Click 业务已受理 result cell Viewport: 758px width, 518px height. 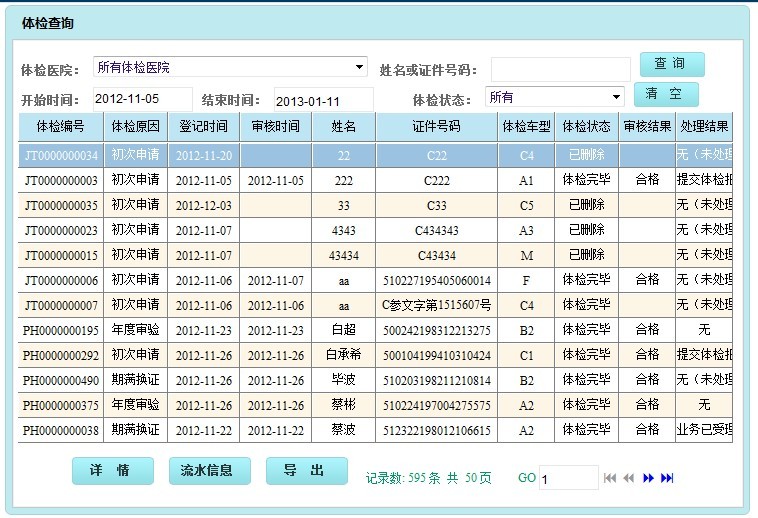(x=704, y=430)
